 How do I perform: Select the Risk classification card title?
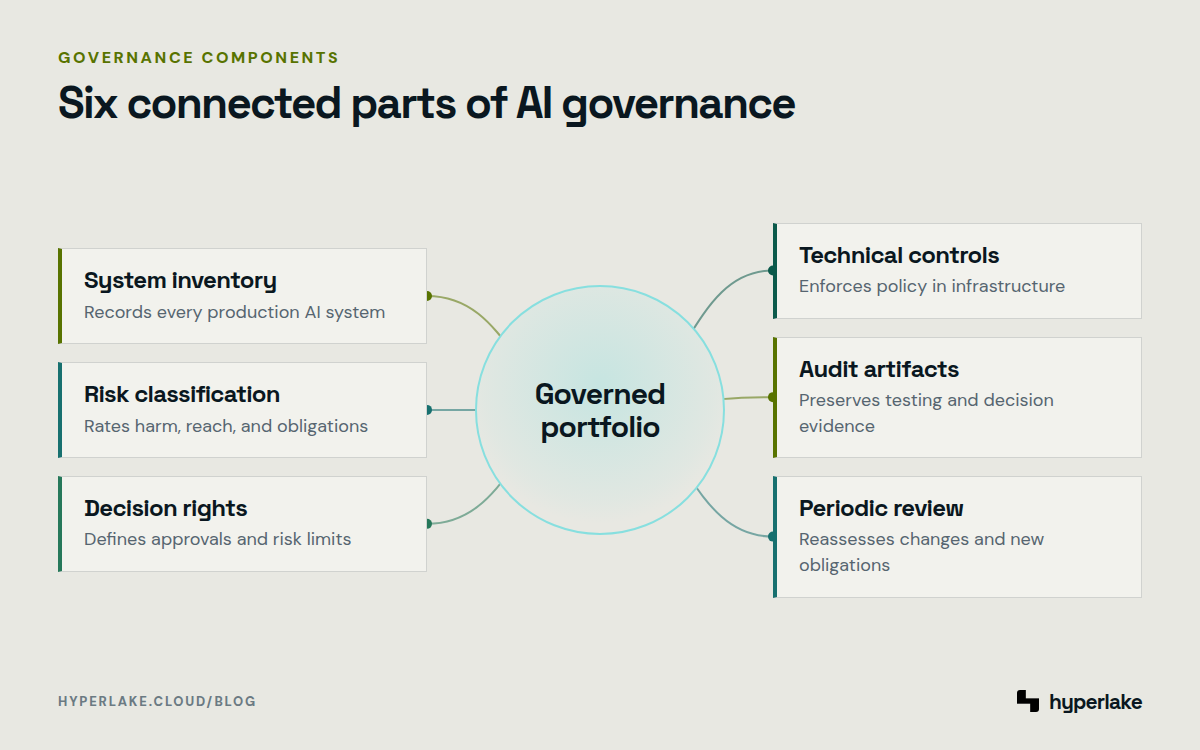182,394
